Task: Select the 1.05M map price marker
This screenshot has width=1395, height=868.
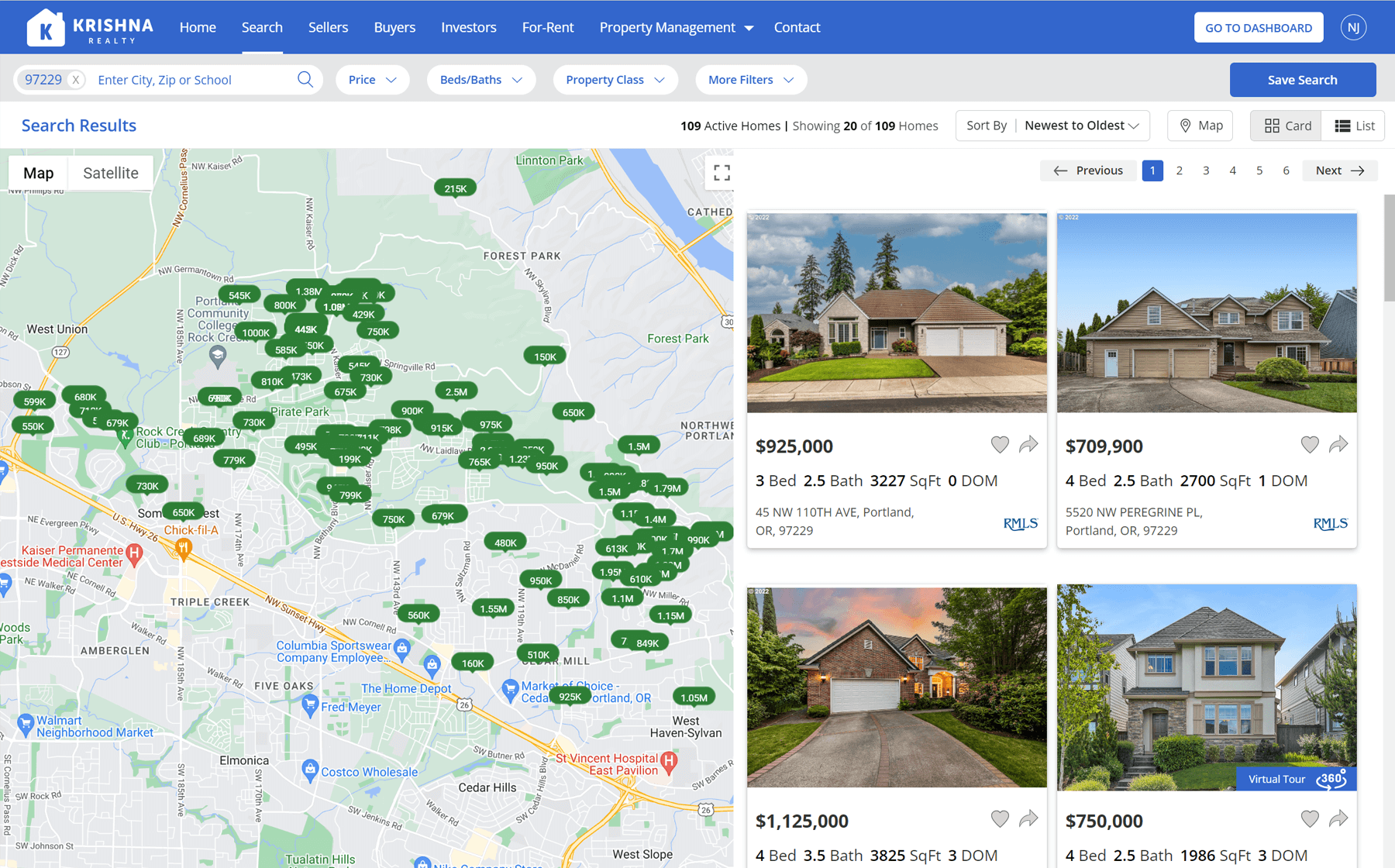Action: (694, 697)
